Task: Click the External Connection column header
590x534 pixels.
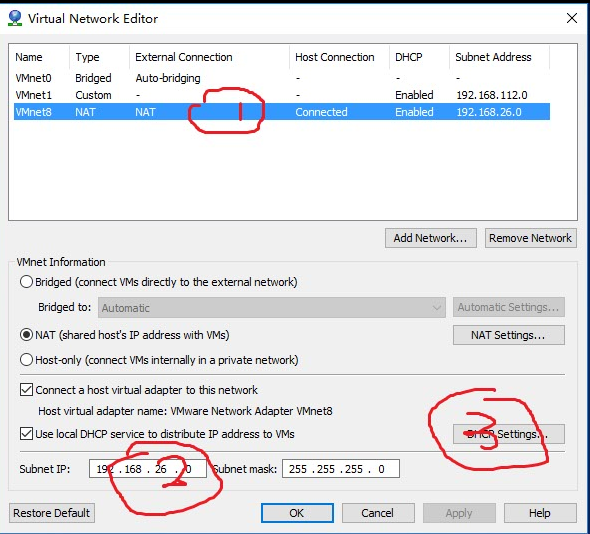Action: coord(210,57)
